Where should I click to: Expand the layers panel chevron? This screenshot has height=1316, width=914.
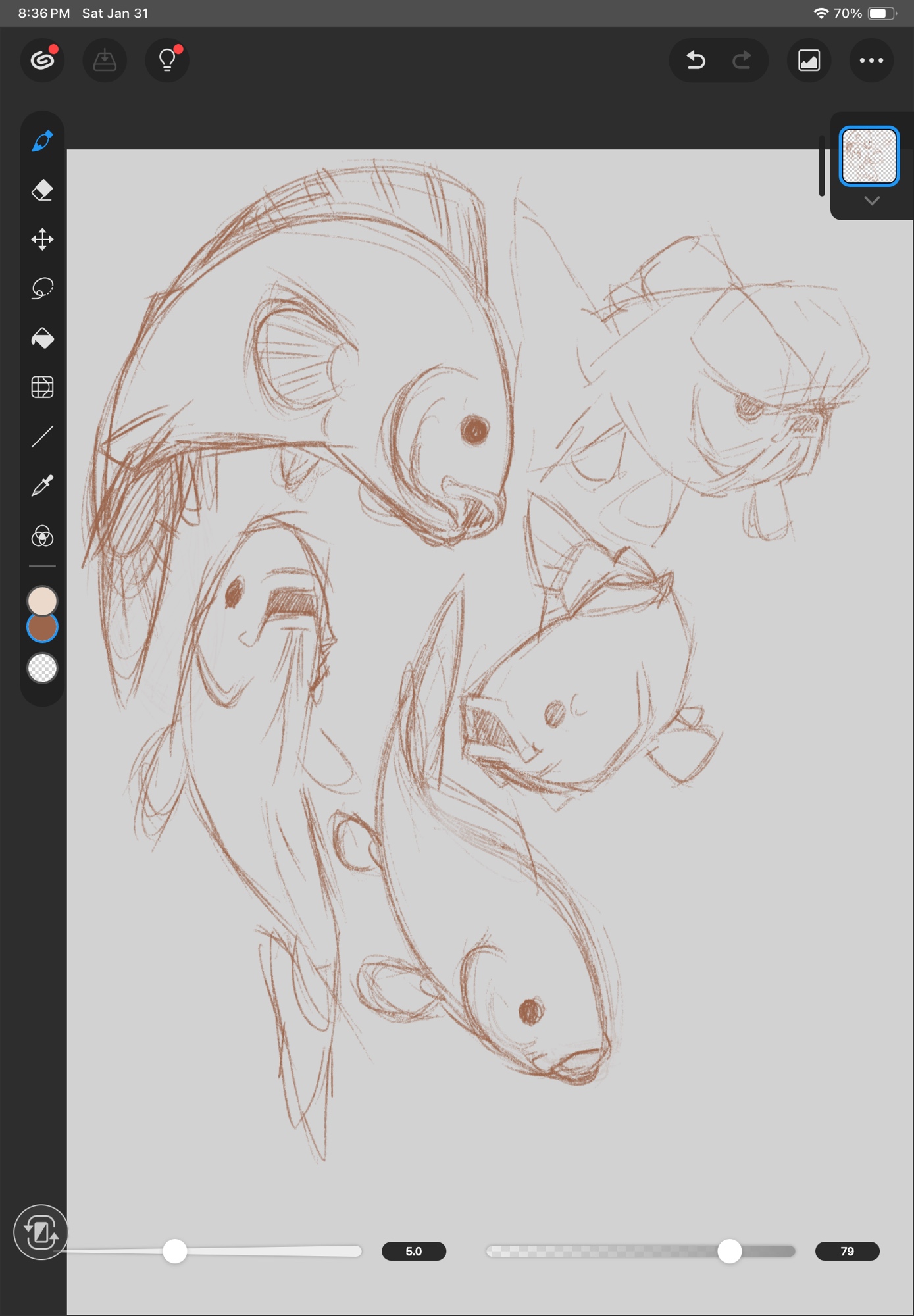pos(872,201)
